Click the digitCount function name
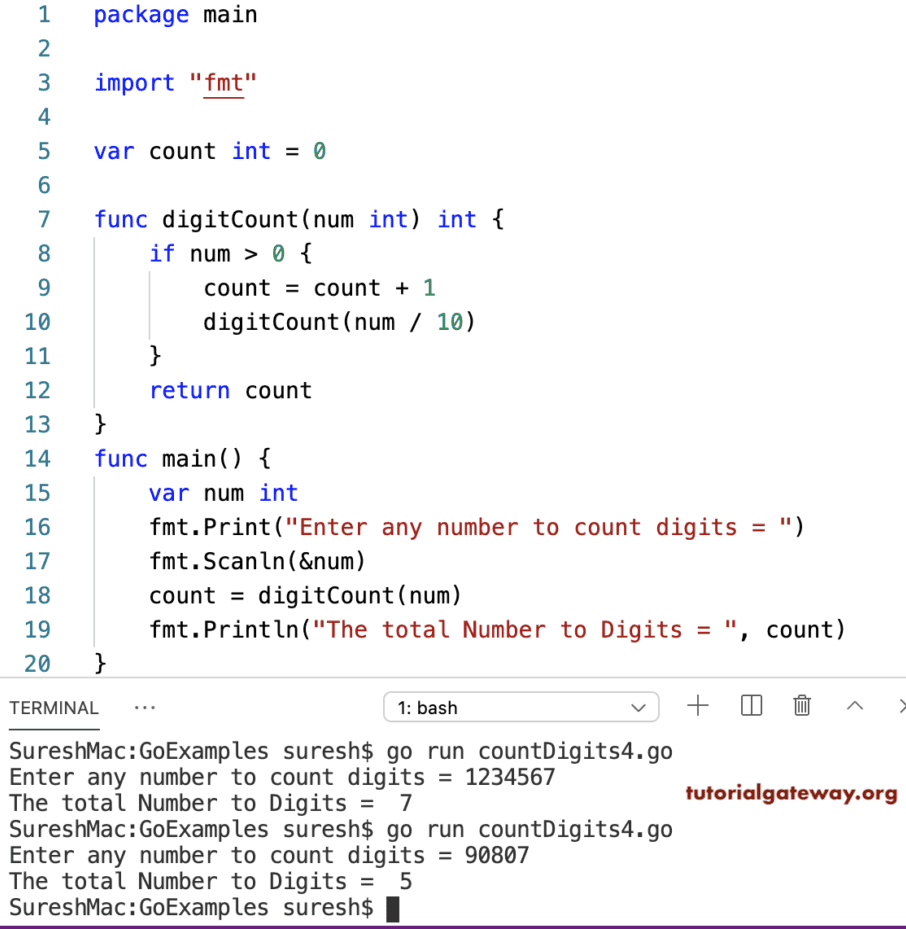The height and width of the screenshot is (929, 906). pos(226,219)
